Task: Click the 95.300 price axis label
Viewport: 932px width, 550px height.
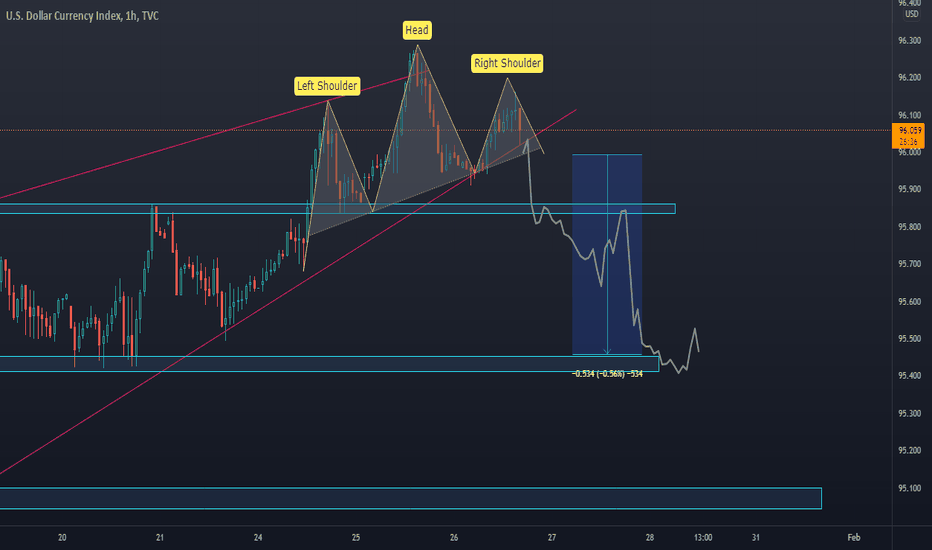Action: click(909, 413)
